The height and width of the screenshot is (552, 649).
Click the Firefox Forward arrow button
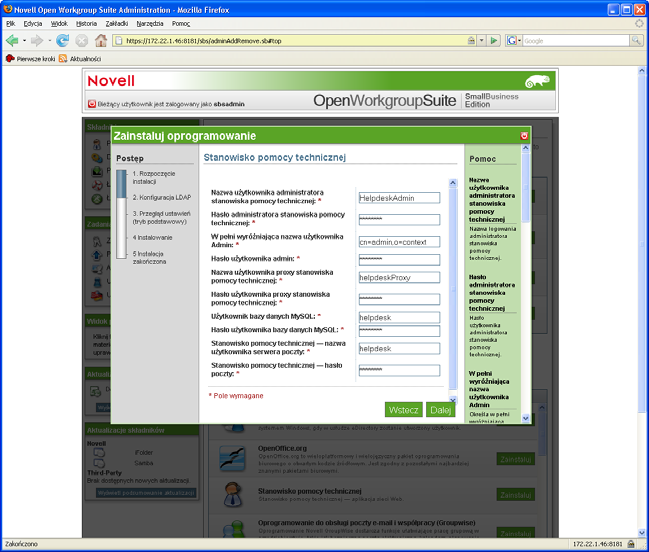click(x=37, y=41)
